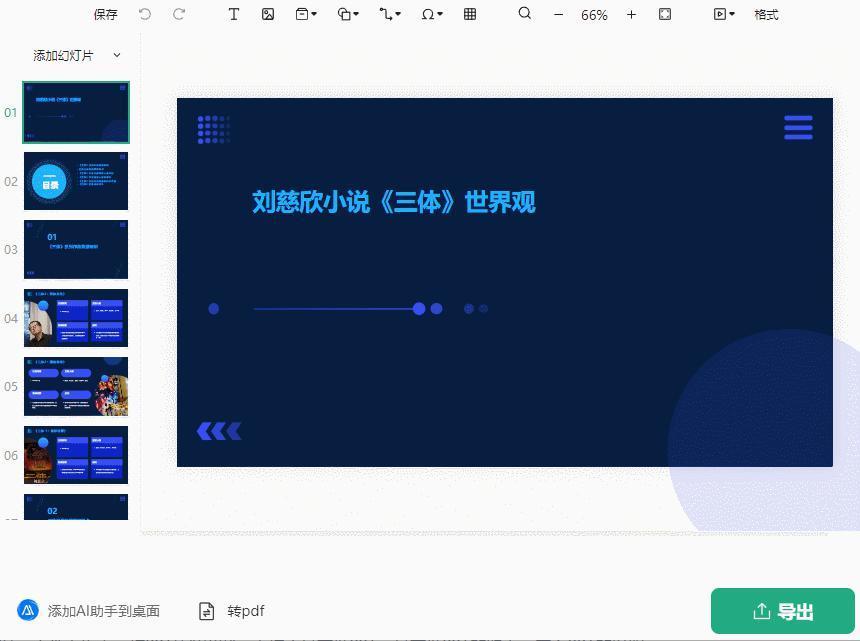This screenshot has height=641, width=860.
Task: Start the slideshow playback icon
Action: [718, 14]
